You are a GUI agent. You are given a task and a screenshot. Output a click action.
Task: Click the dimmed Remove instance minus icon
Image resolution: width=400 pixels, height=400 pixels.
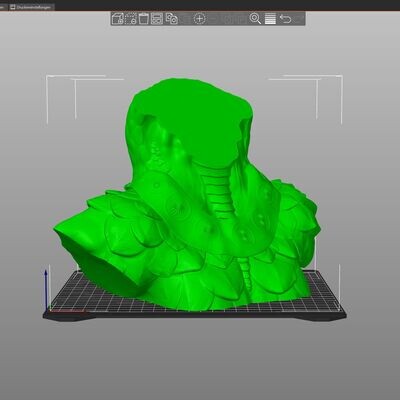click(212, 19)
